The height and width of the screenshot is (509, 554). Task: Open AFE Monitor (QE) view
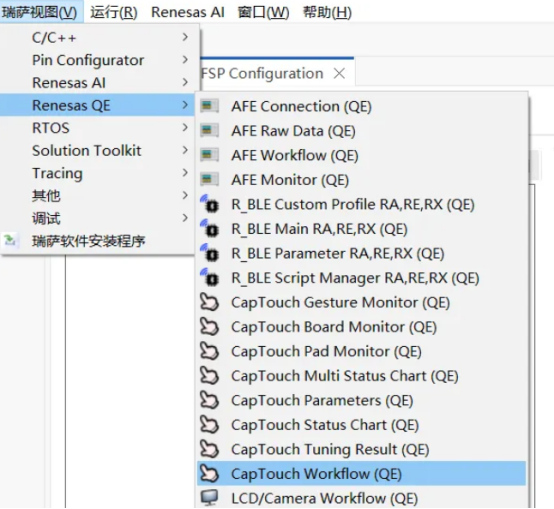(361, 179)
